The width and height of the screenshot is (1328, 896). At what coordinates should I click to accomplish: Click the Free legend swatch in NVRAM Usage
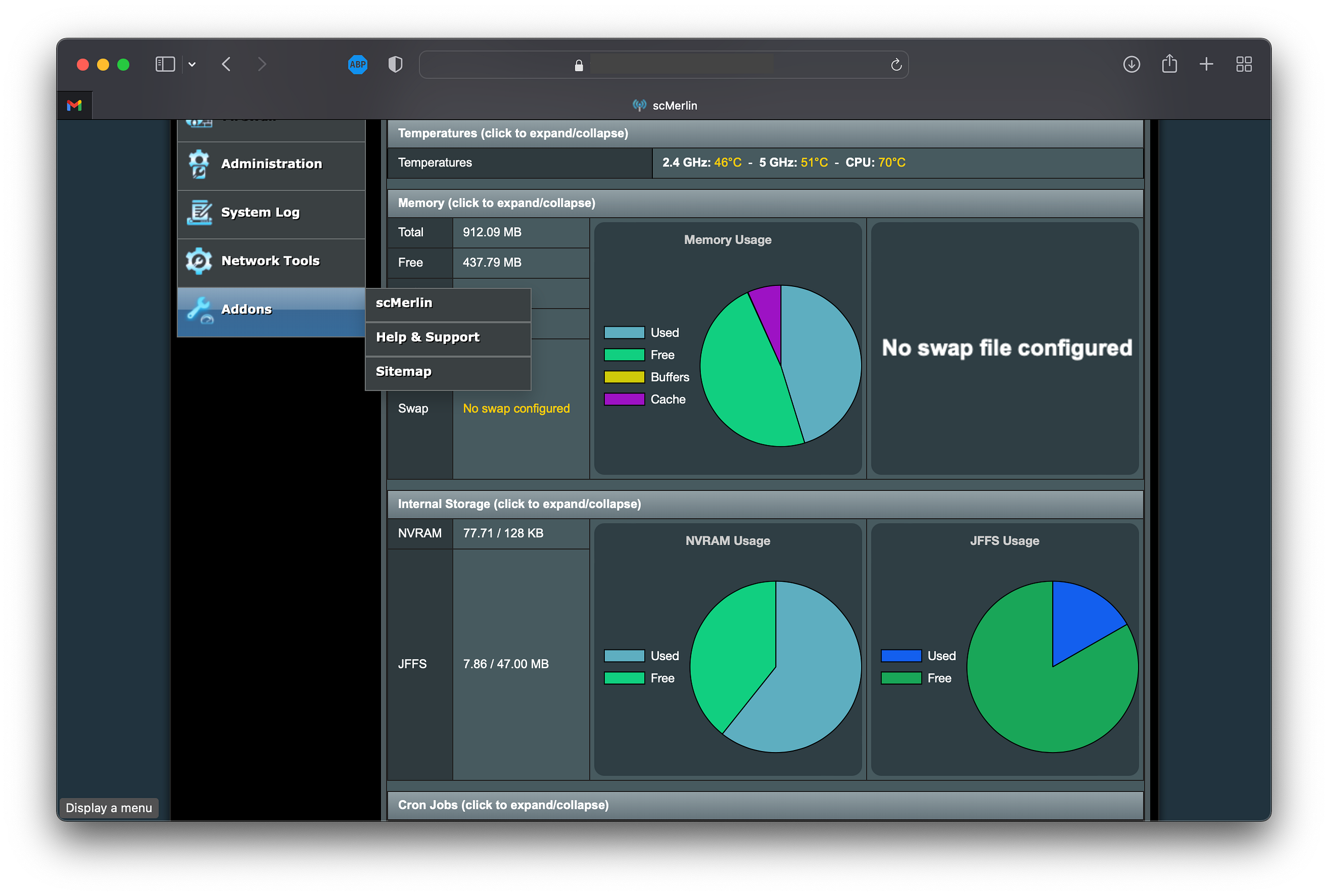point(624,678)
